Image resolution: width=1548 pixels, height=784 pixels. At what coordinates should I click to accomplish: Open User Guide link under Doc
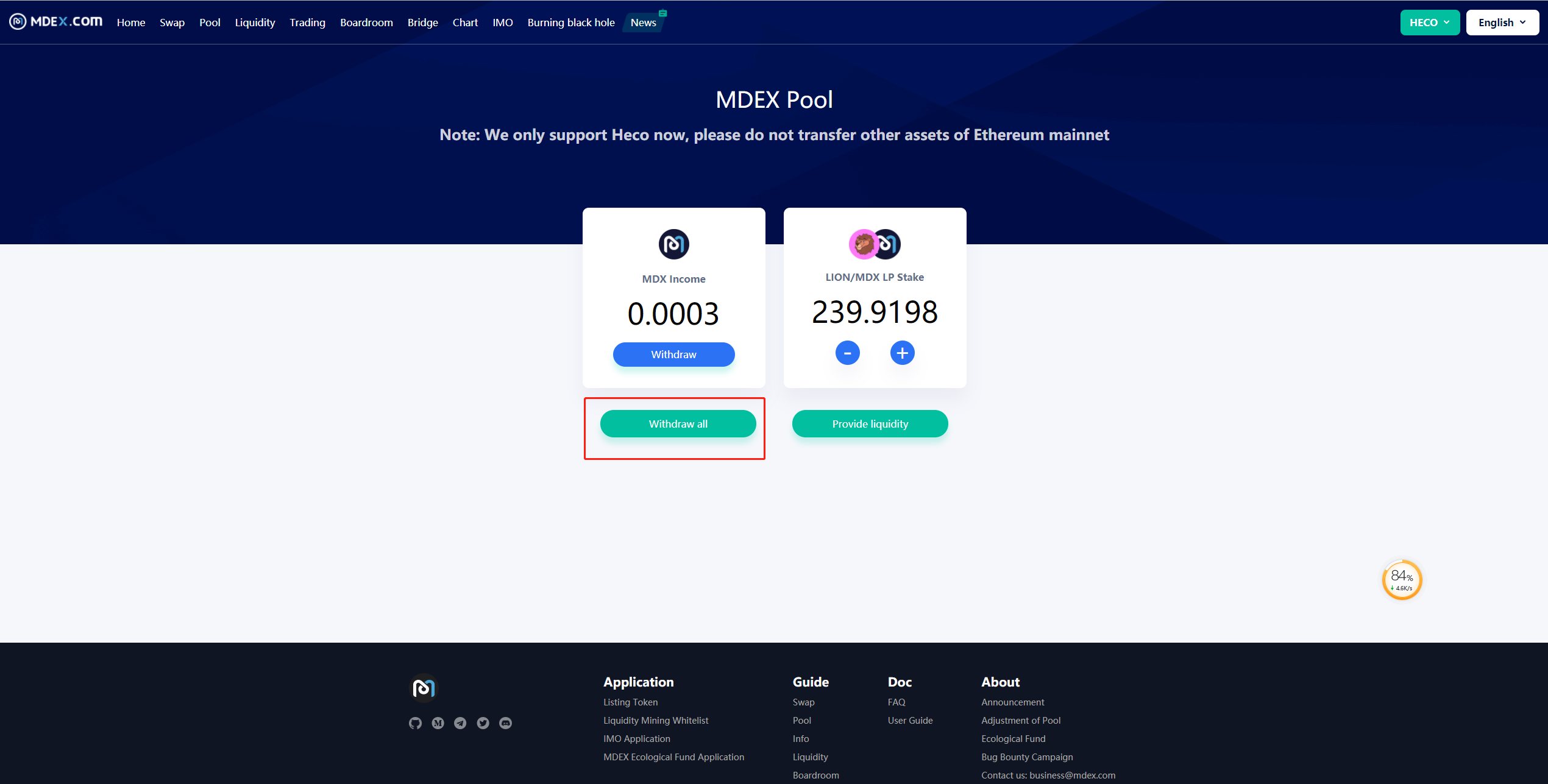(x=910, y=721)
